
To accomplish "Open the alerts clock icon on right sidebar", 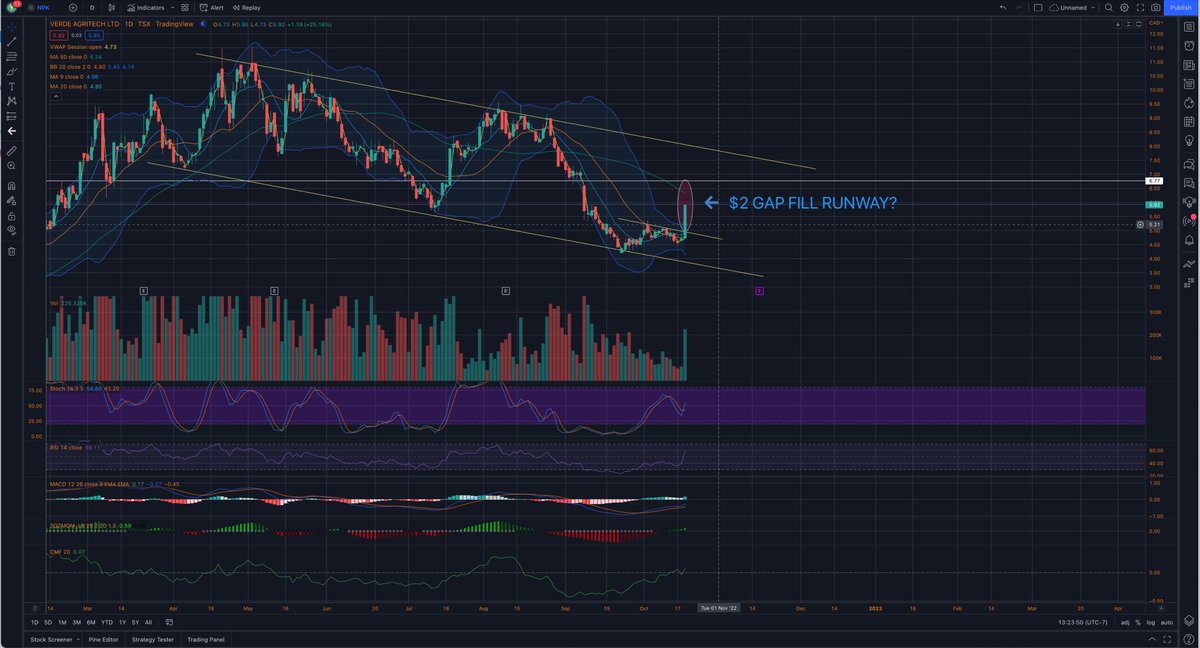I will point(1190,45).
